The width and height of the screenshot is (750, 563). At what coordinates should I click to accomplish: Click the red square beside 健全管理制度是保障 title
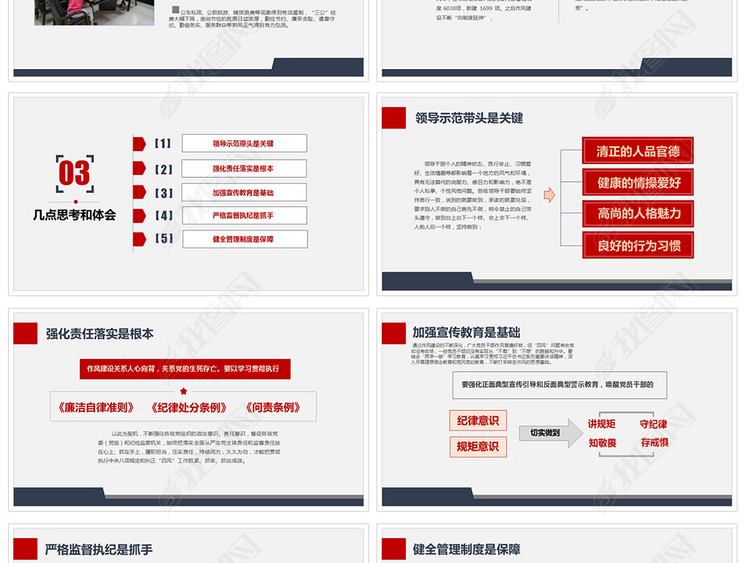(396, 550)
